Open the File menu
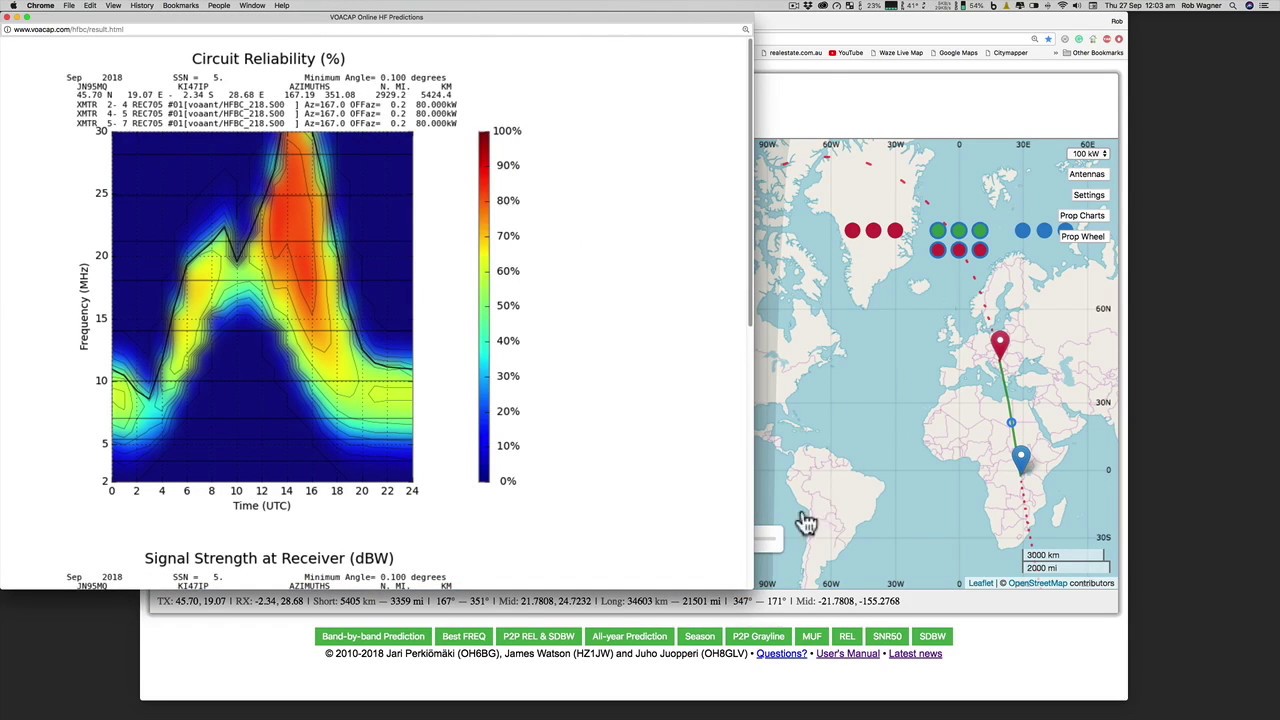 [69, 5]
